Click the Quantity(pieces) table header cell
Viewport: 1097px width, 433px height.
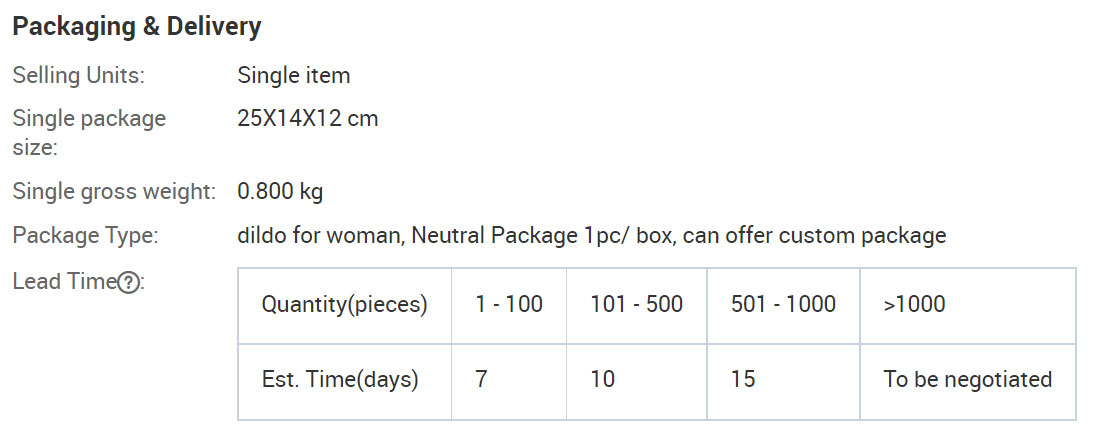345,306
